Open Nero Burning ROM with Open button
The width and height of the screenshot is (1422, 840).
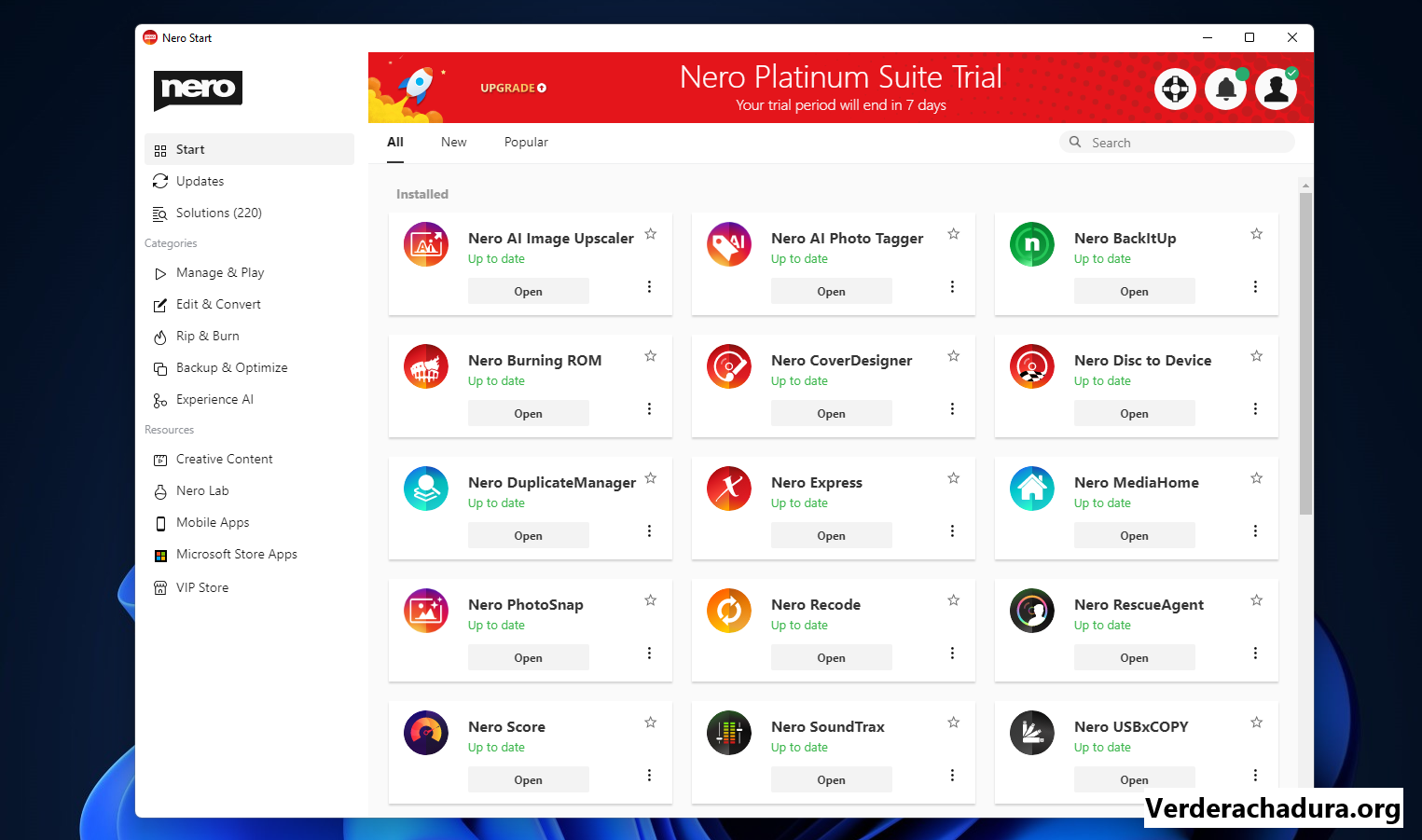pos(529,413)
